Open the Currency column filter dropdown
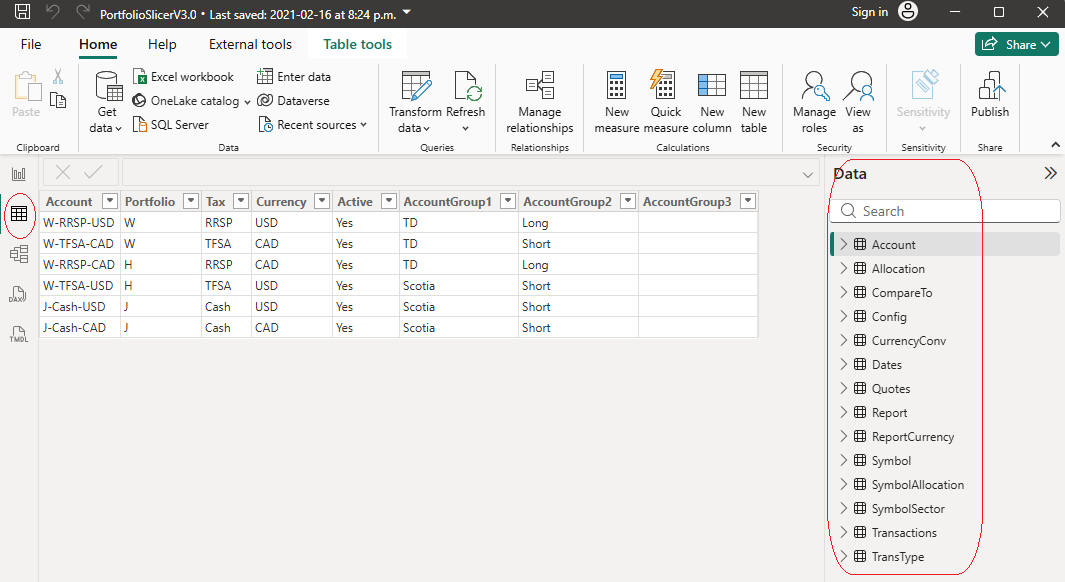This screenshot has height=582, width=1065. coord(321,202)
